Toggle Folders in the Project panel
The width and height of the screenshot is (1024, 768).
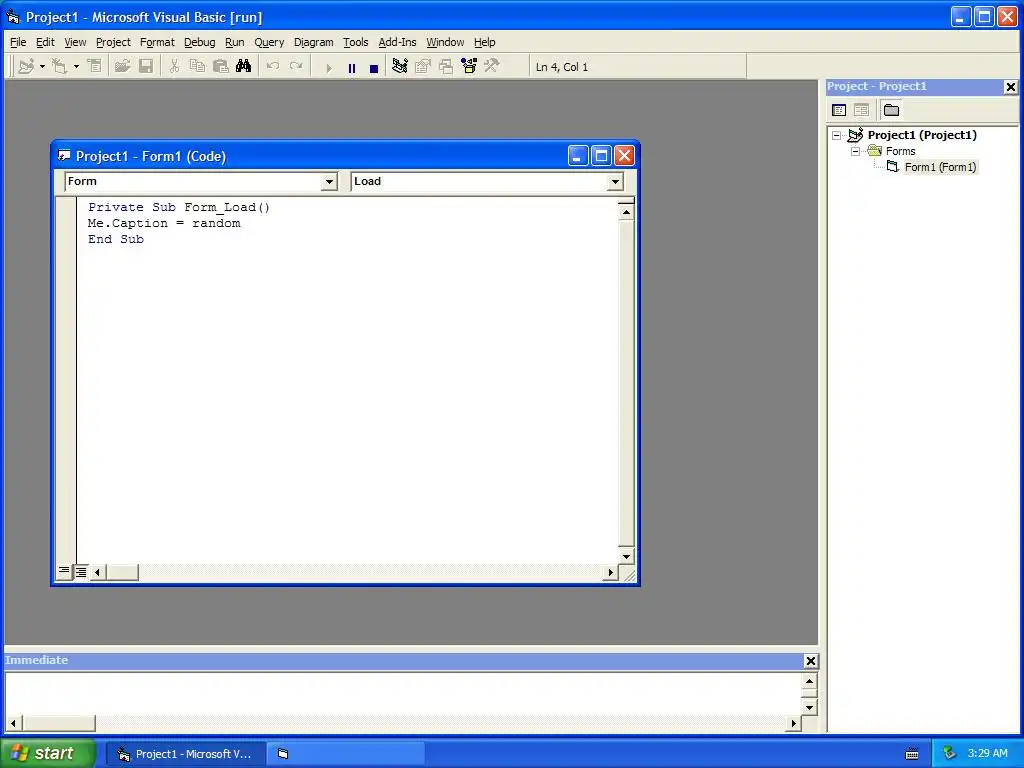click(x=891, y=110)
